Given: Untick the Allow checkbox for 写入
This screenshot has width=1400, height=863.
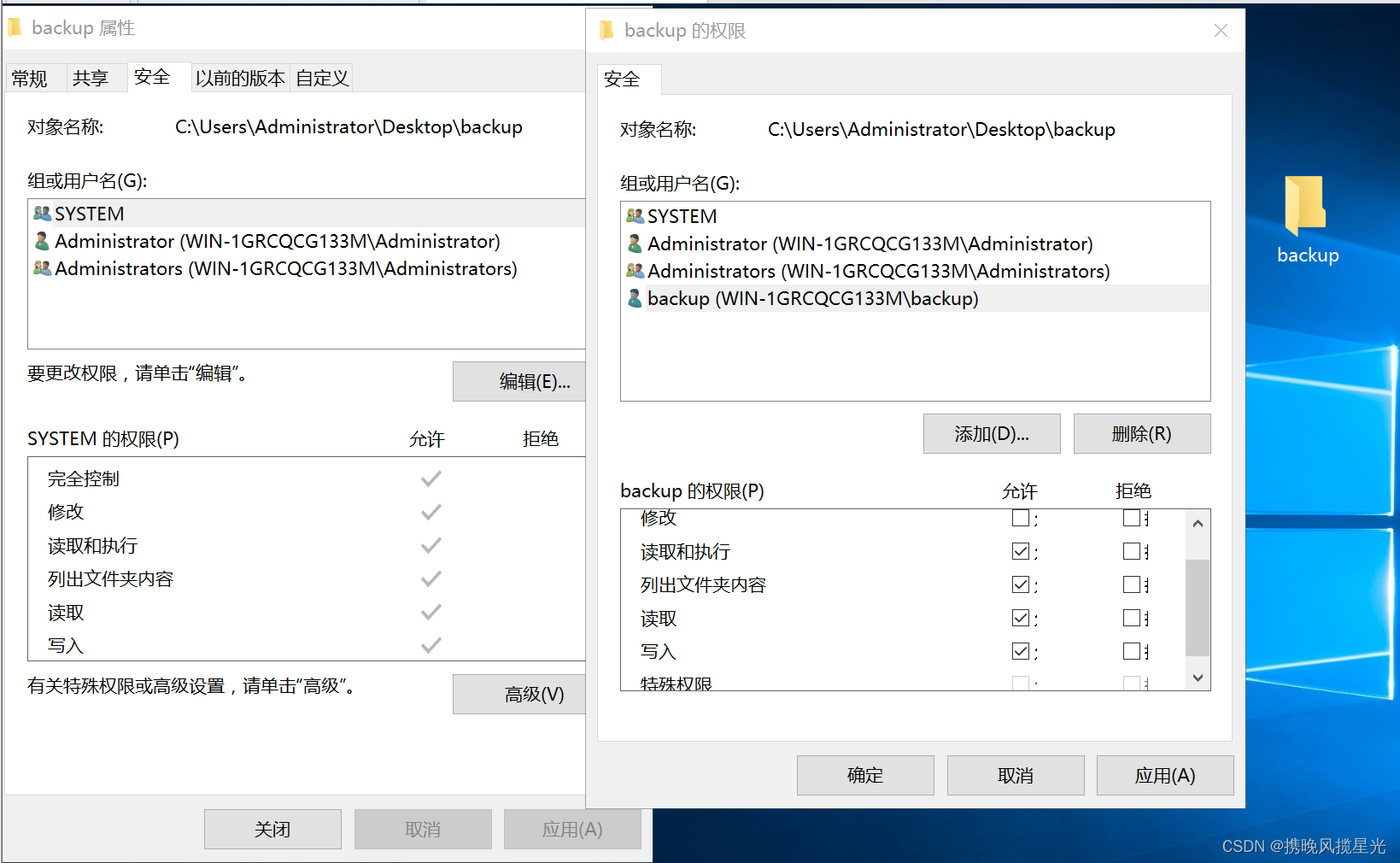Looking at the screenshot, I should click(x=1020, y=651).
